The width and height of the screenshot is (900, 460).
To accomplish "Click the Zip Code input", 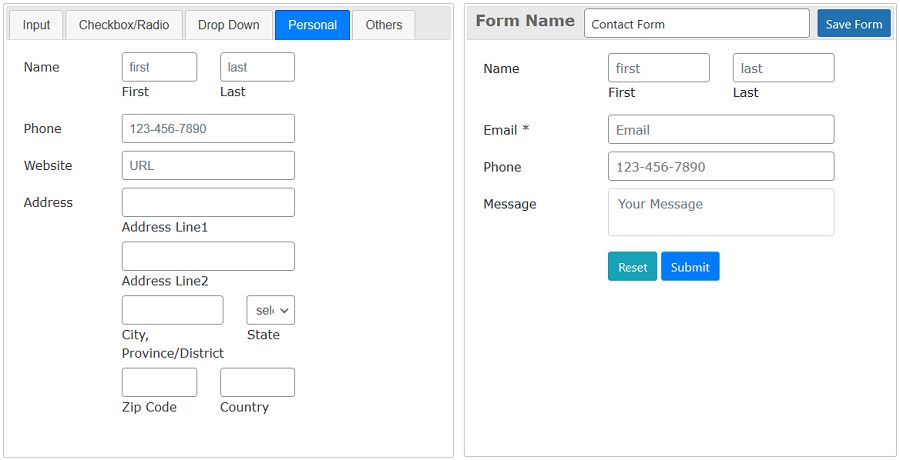I will click(x=159, y=382).
